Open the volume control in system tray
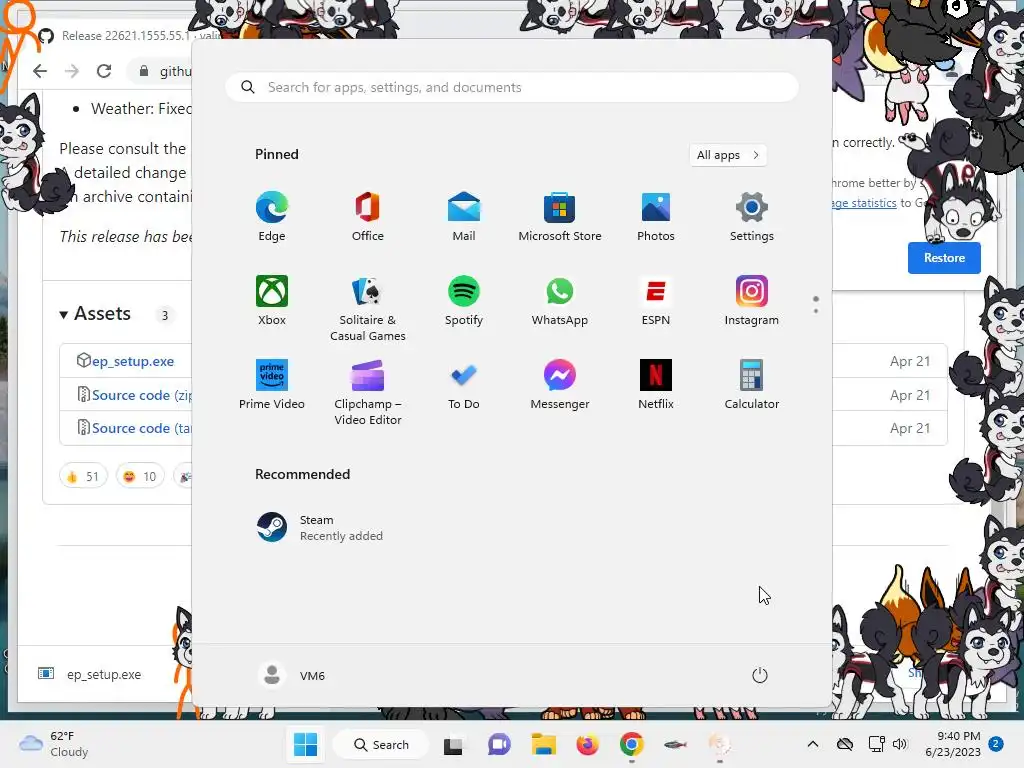1024x768 pixels. [900, 744]
